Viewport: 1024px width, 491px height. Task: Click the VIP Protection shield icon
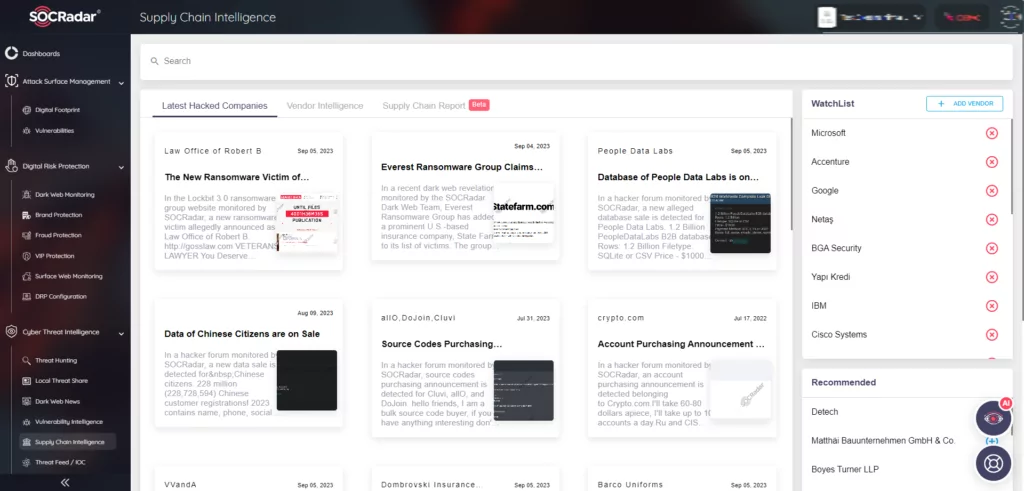click(27, 256)
